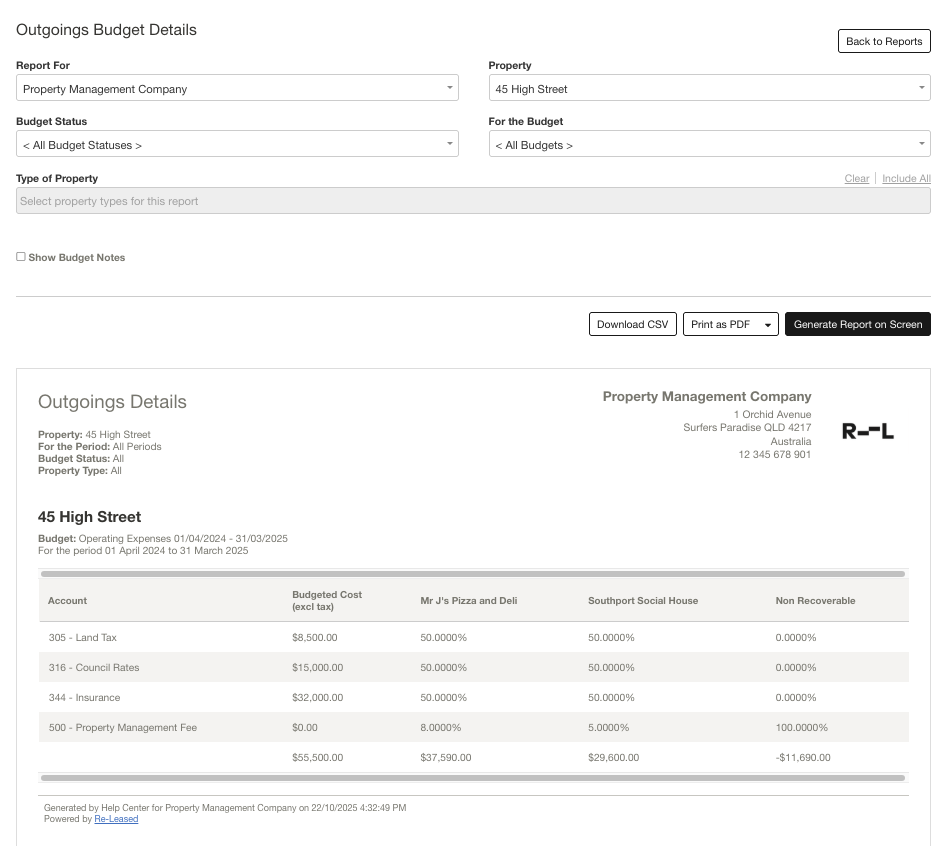Click the Budgeted Cost column header
Viewport: 941px width, 846px height.
pos(326,601)
